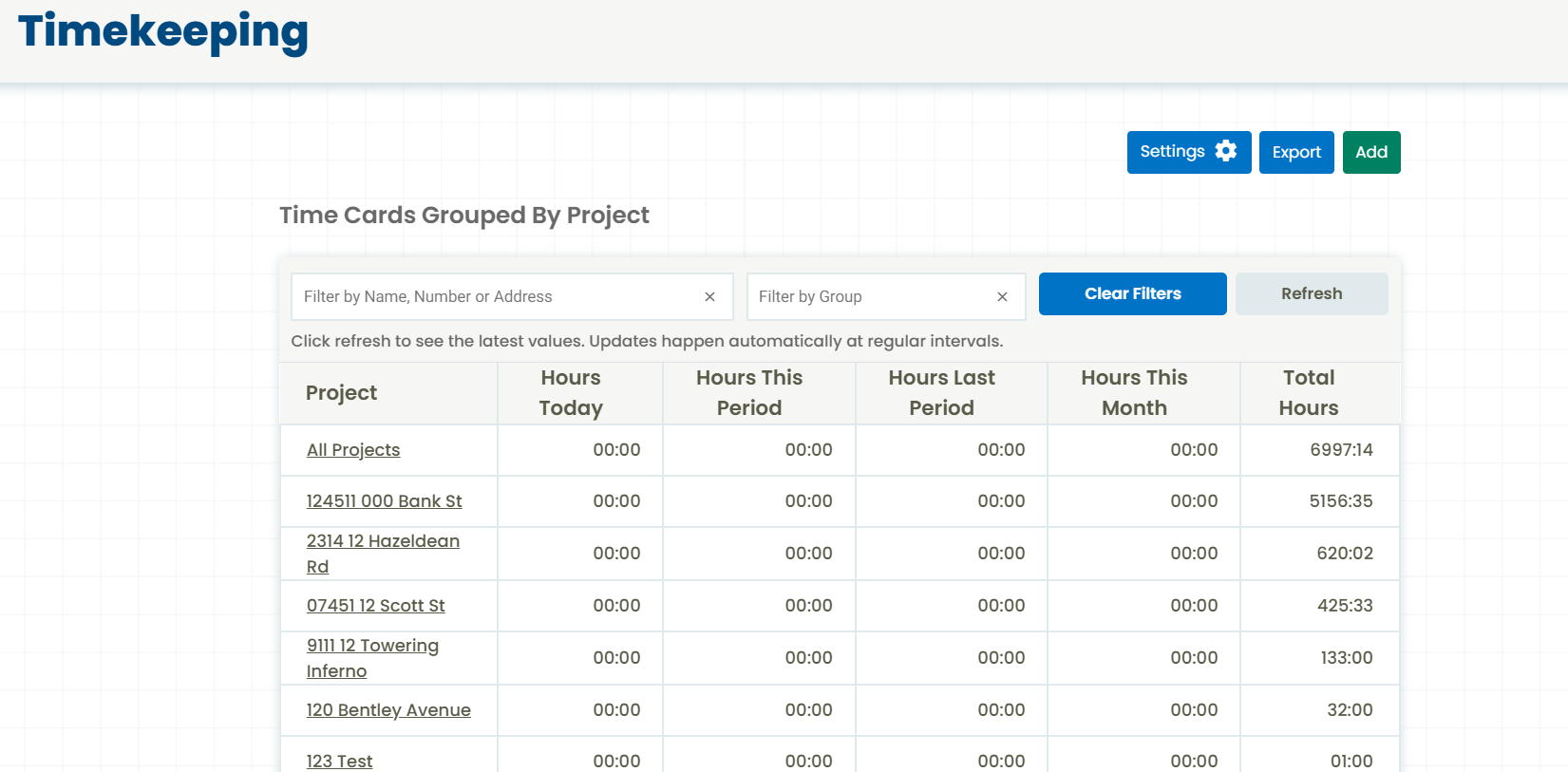Click the Project column header
Image resolution: width=1568 pixels, height=772 pixels.
[x=341, y=393]
